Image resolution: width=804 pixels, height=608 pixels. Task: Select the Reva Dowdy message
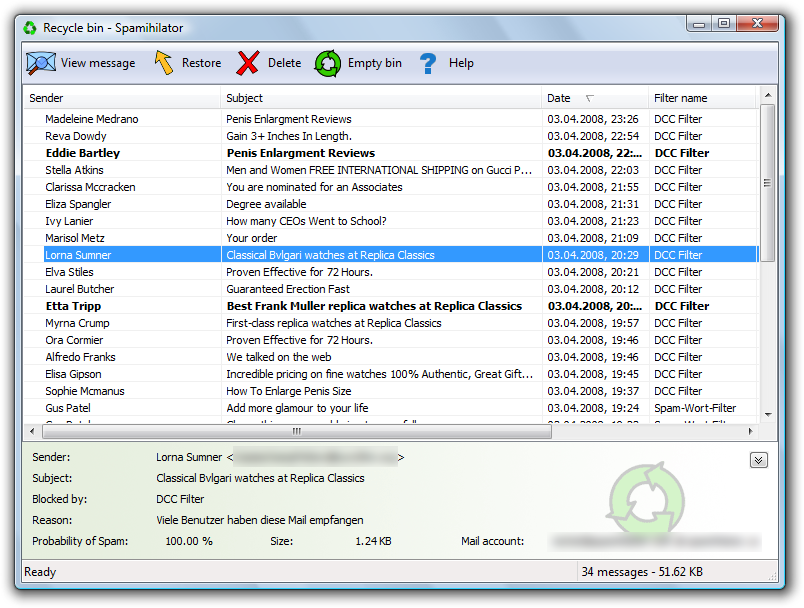coord(391,136)
